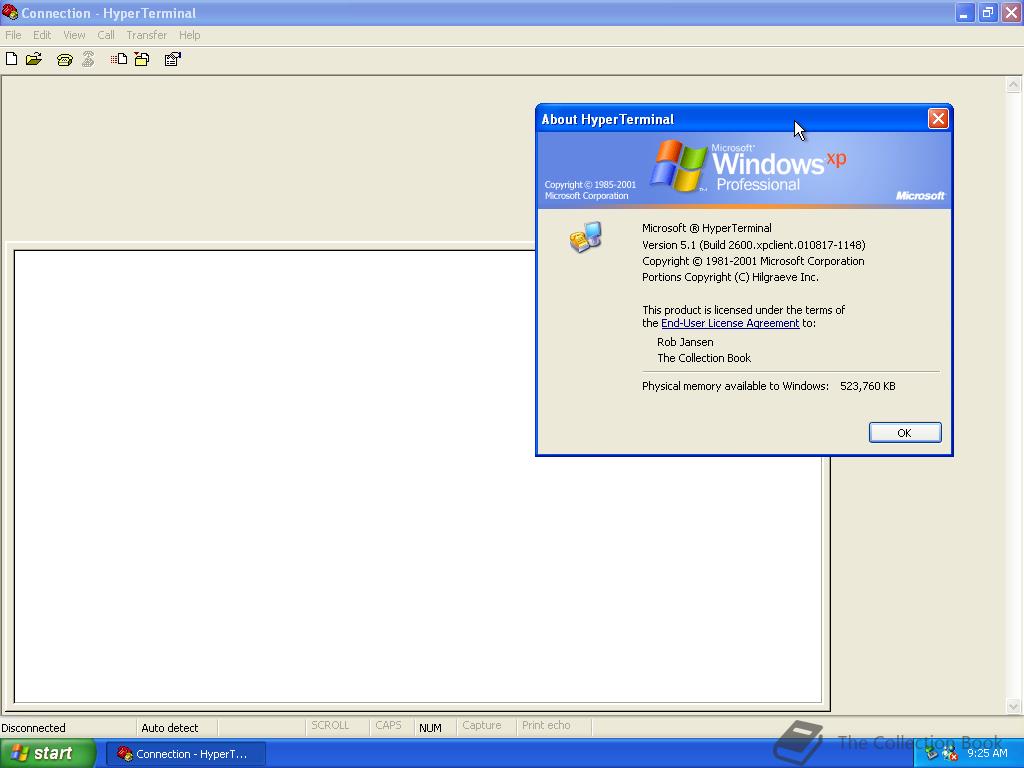Close the About HyperTerminal dialog
1024x768 pixels.
pos(938,119)
